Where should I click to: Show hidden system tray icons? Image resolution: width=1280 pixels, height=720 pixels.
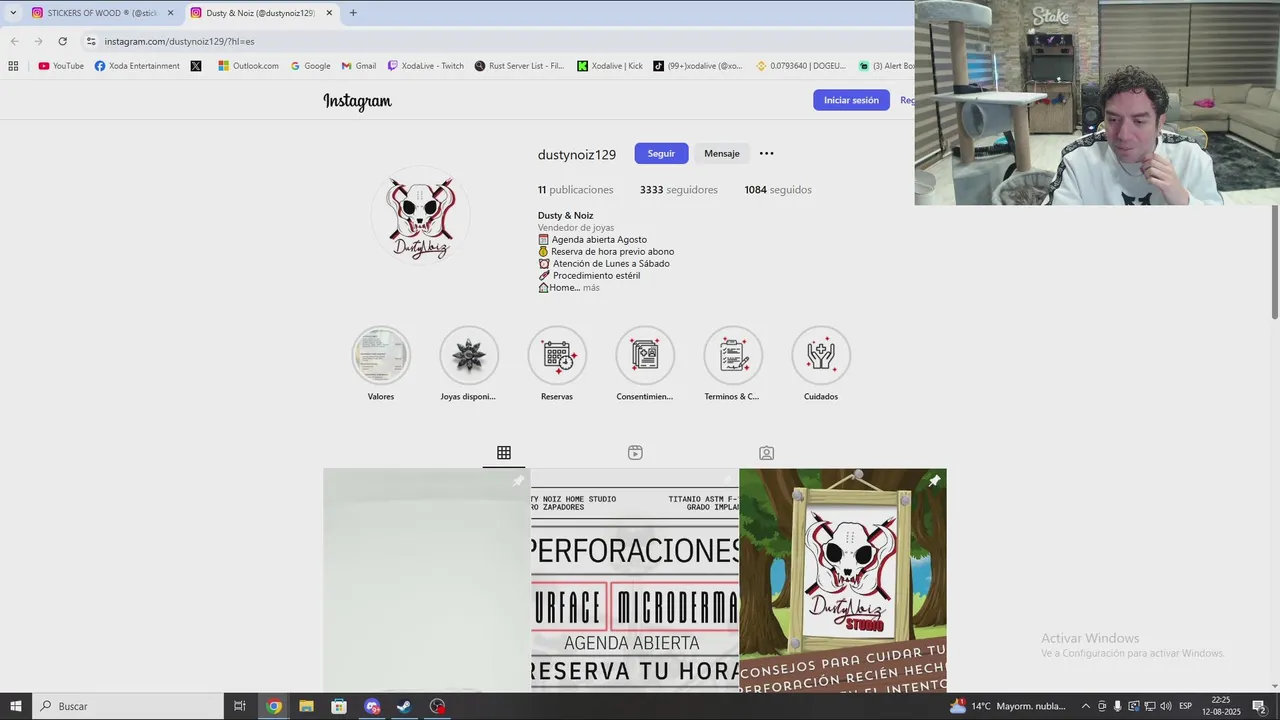[x=1086, y=706]
